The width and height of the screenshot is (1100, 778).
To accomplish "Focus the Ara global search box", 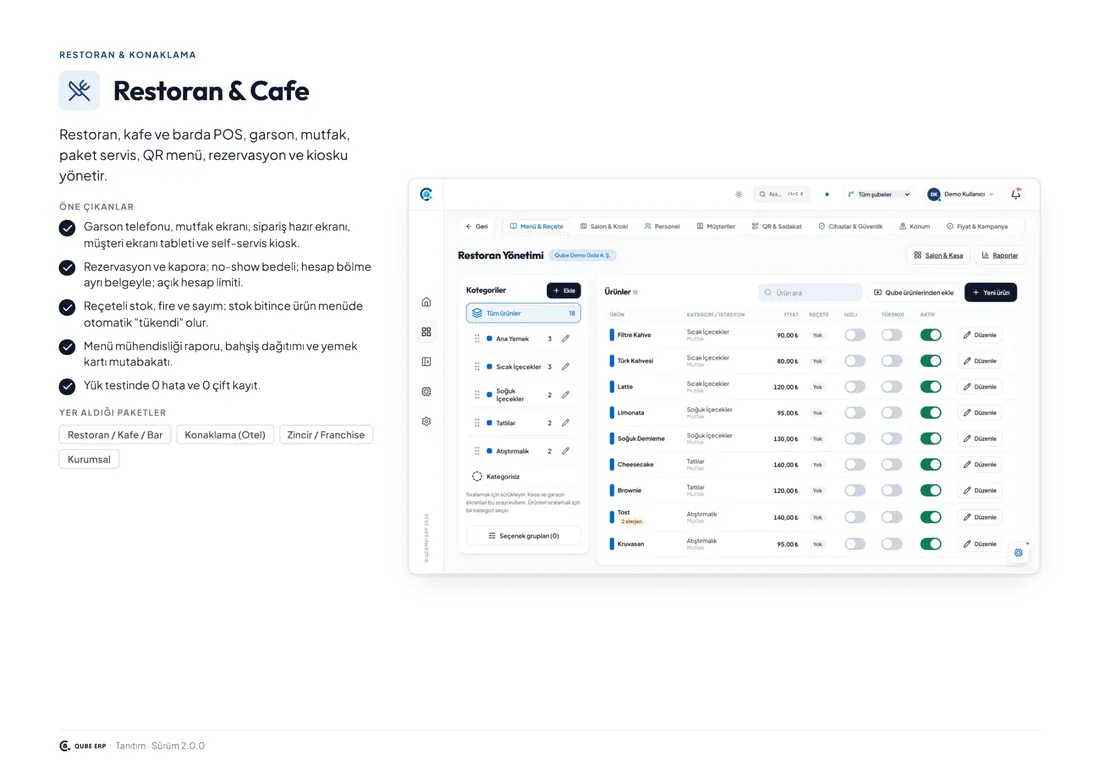I will [782, 194].
